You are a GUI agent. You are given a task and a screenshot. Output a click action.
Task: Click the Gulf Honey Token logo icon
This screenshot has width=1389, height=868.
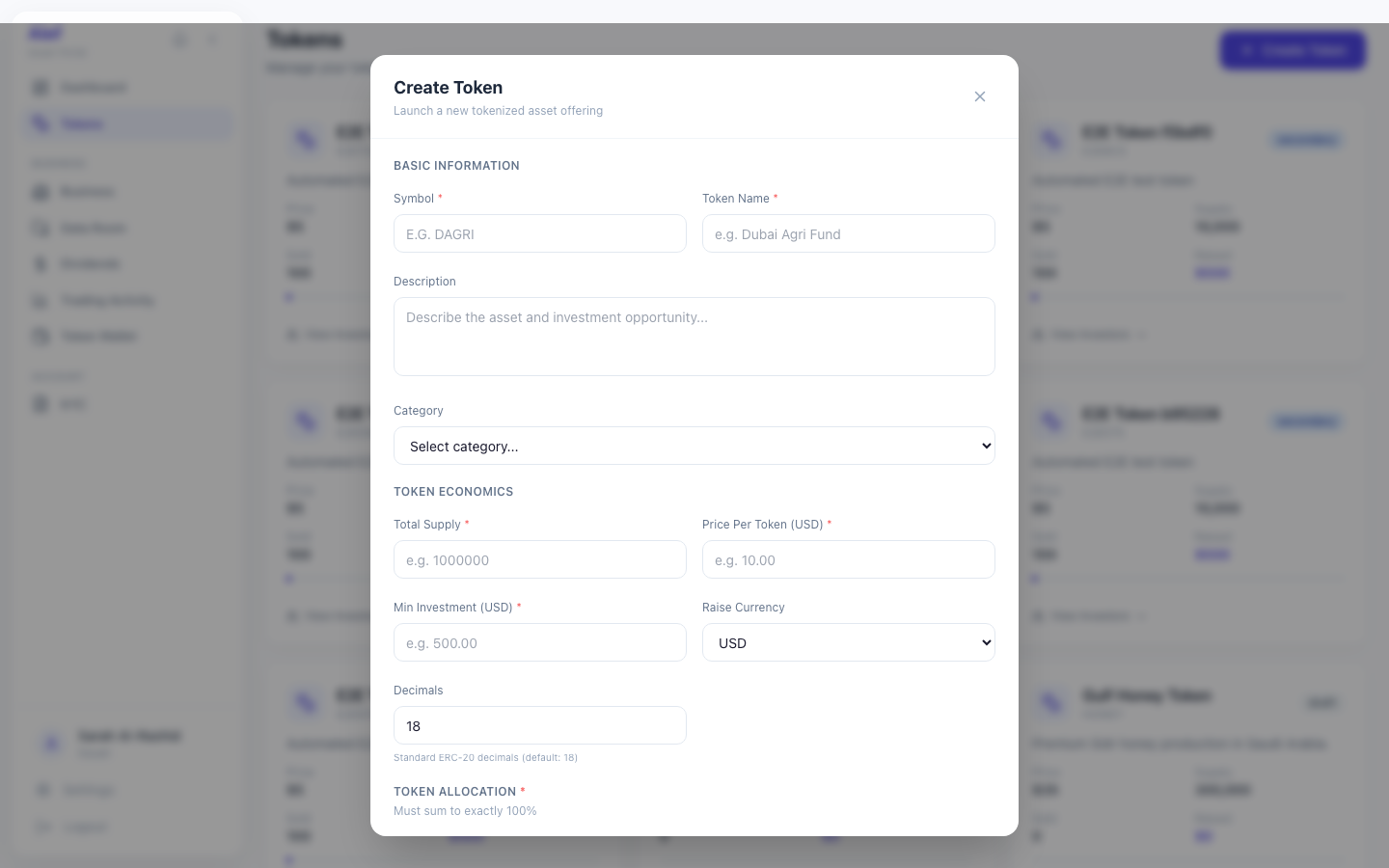(1051, 702)
